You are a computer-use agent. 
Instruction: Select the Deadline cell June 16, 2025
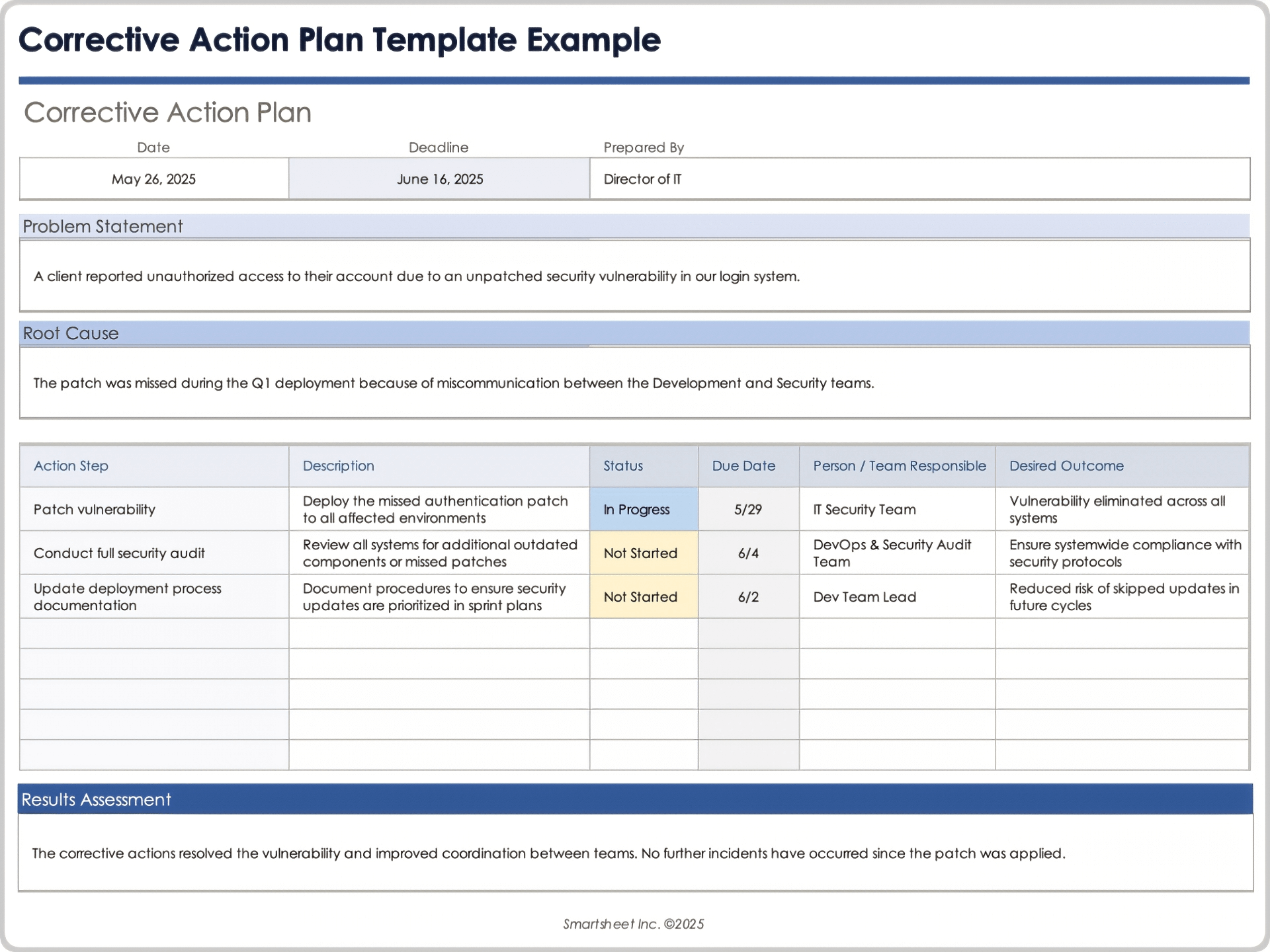point(439,178)
